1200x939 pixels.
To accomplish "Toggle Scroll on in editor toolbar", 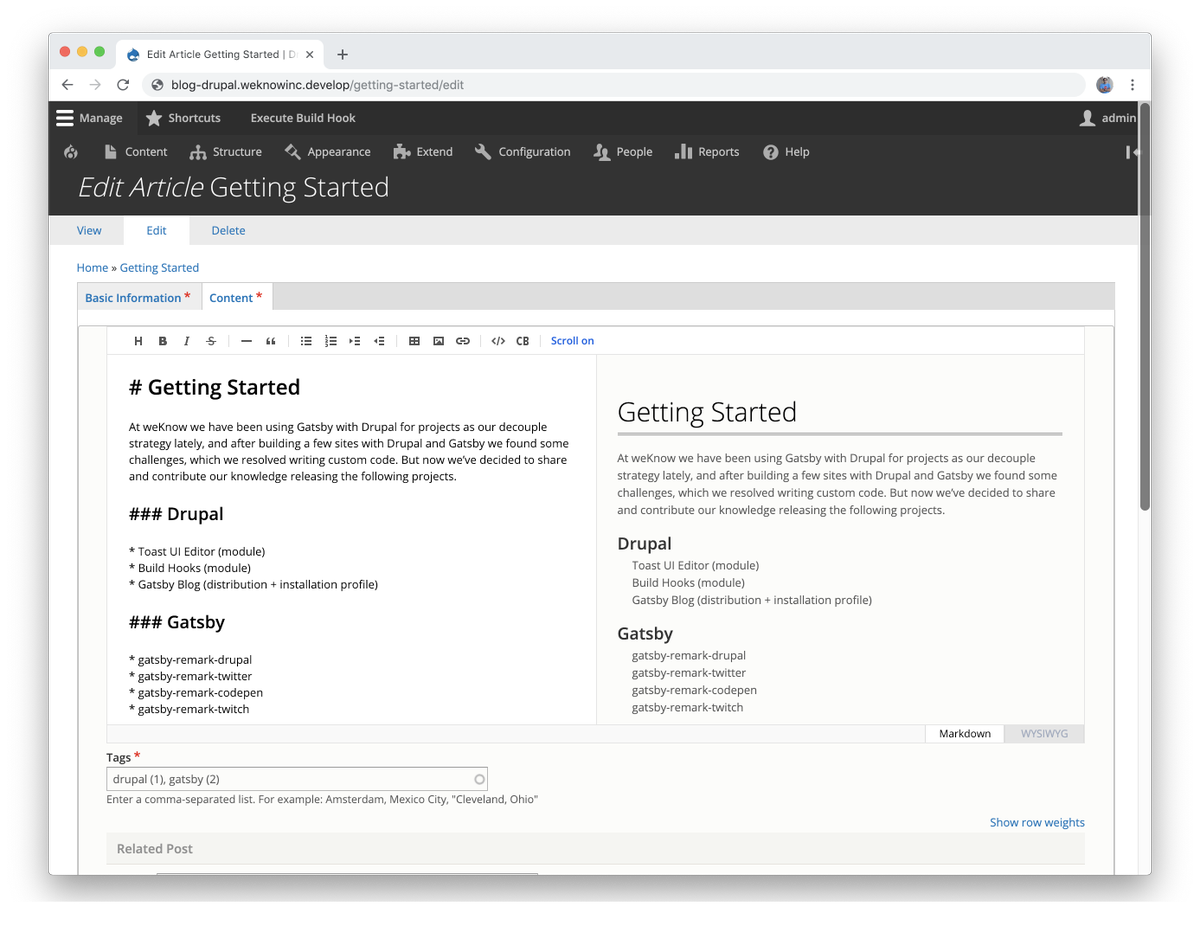I will tap(572, 341).
